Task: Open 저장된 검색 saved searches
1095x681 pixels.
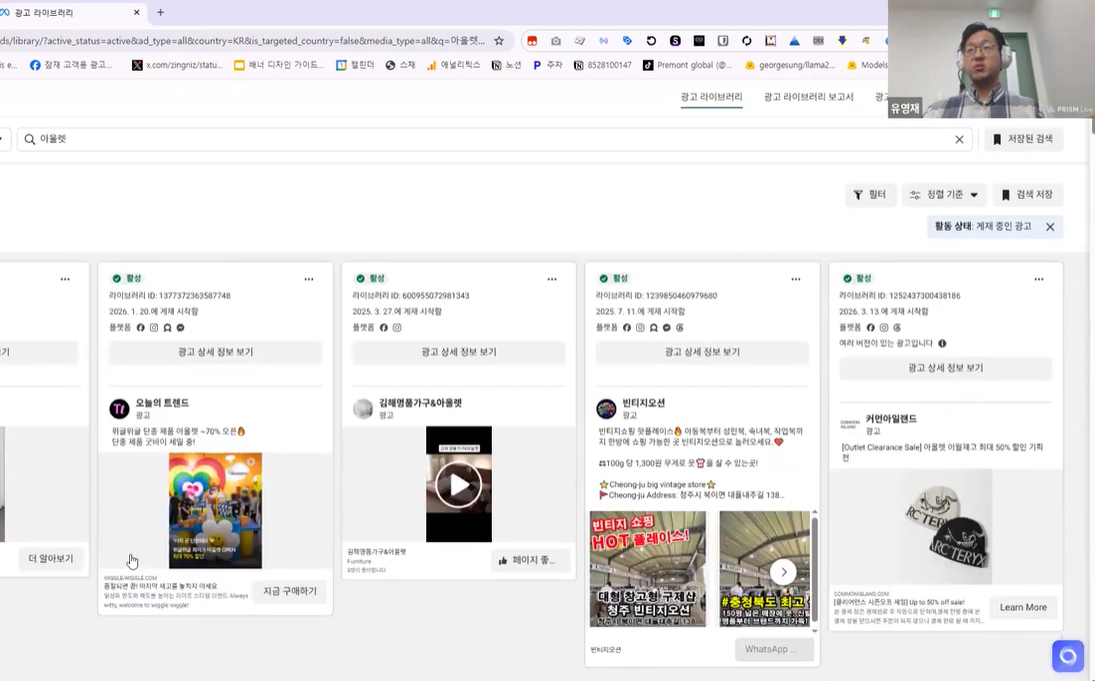Action: pos(1023,139)
